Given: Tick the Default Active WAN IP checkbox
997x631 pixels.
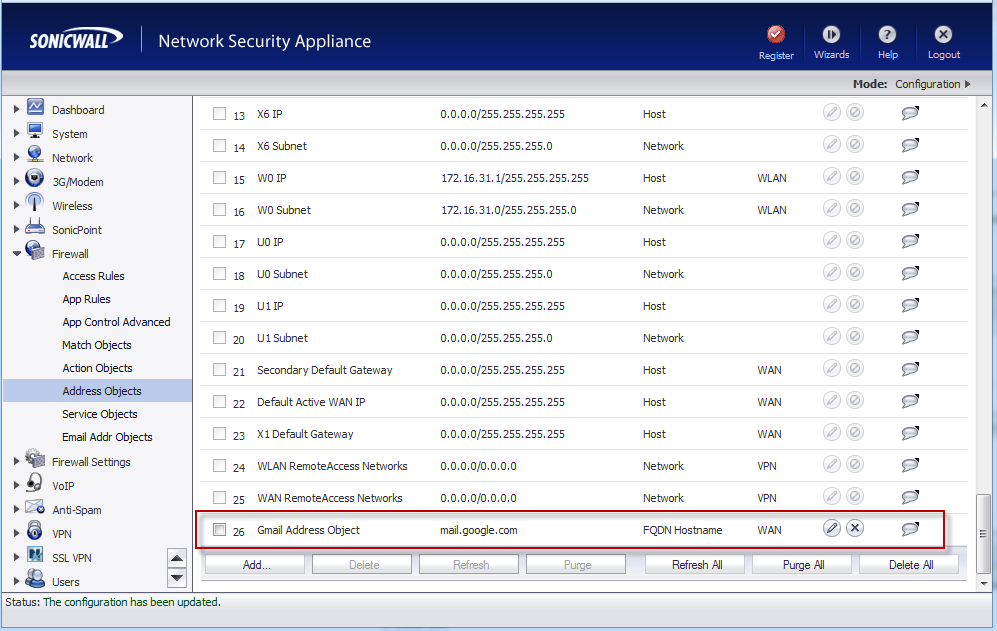Looking at the screenshot, I should pos(219,401).
